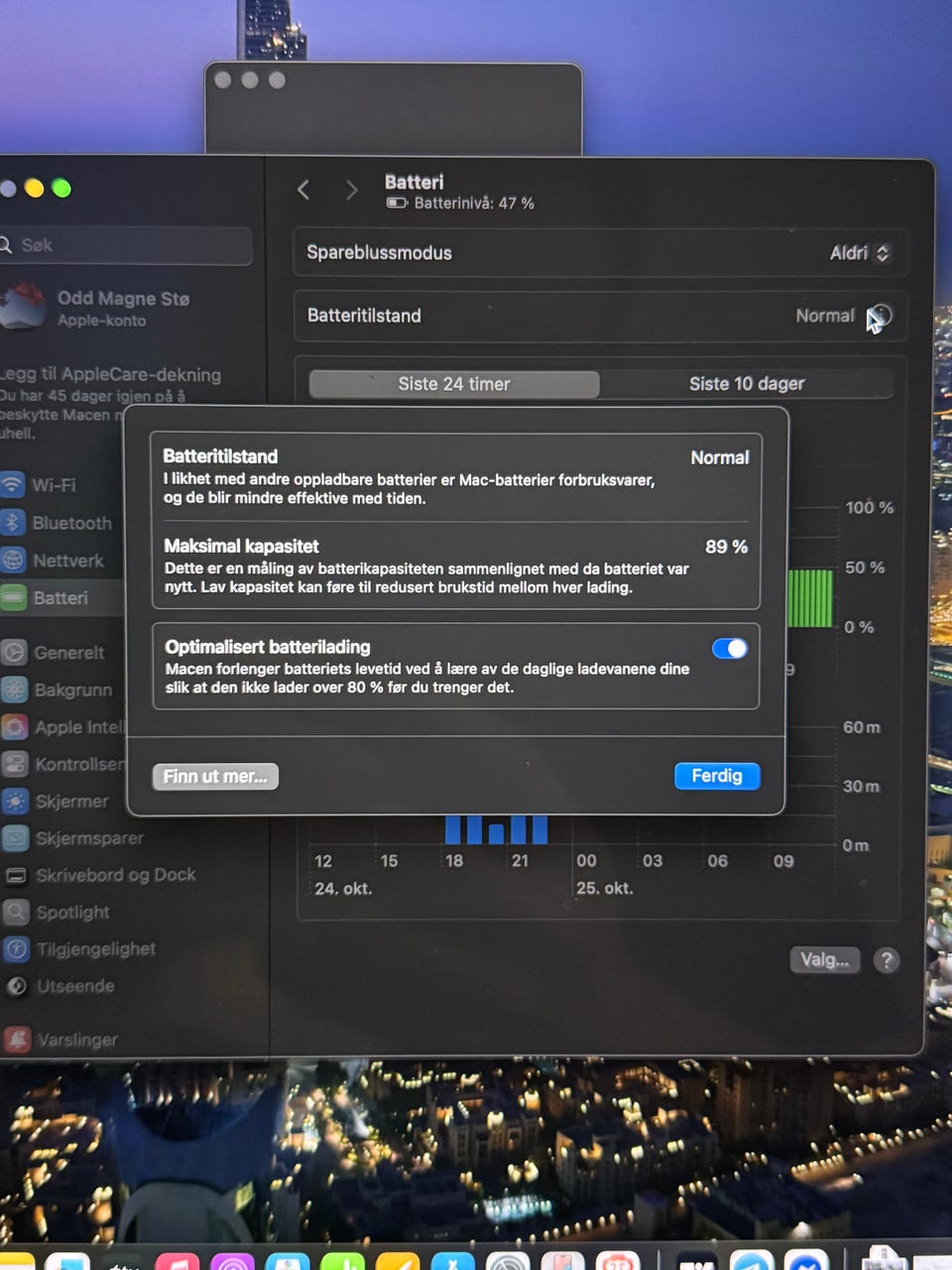Viewport: 952px width, 1270px height.
Task: Click the Odd Magne Stø profile picture
Action: 22,306
